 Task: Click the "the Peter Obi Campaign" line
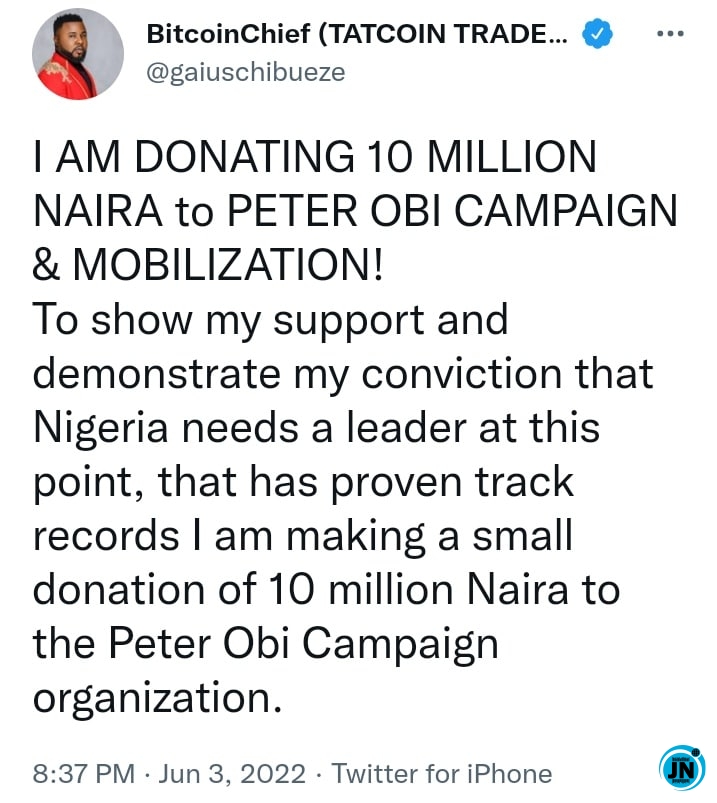click(265, 642)
